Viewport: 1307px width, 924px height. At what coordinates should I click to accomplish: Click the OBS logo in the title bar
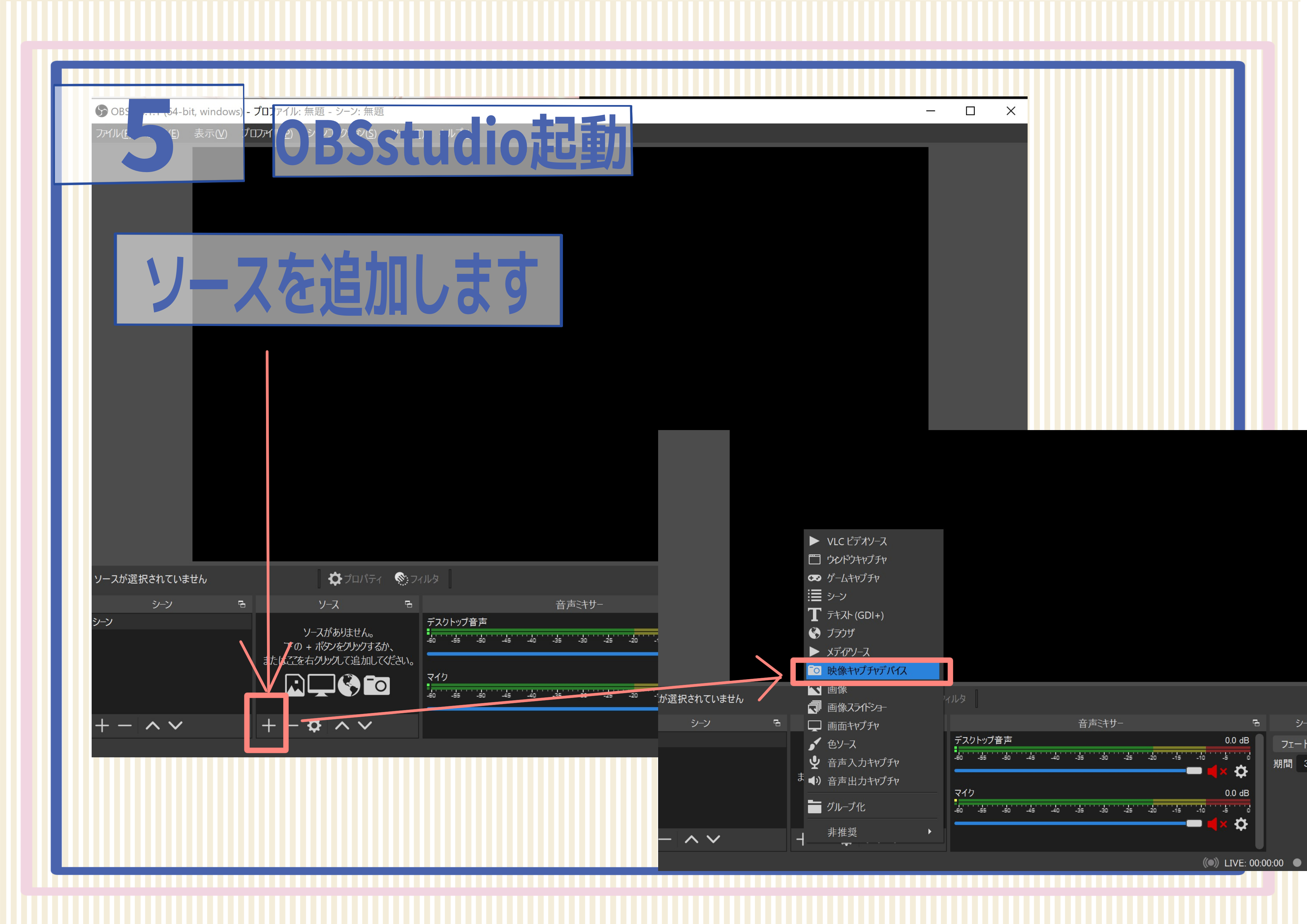pos(101,111)
